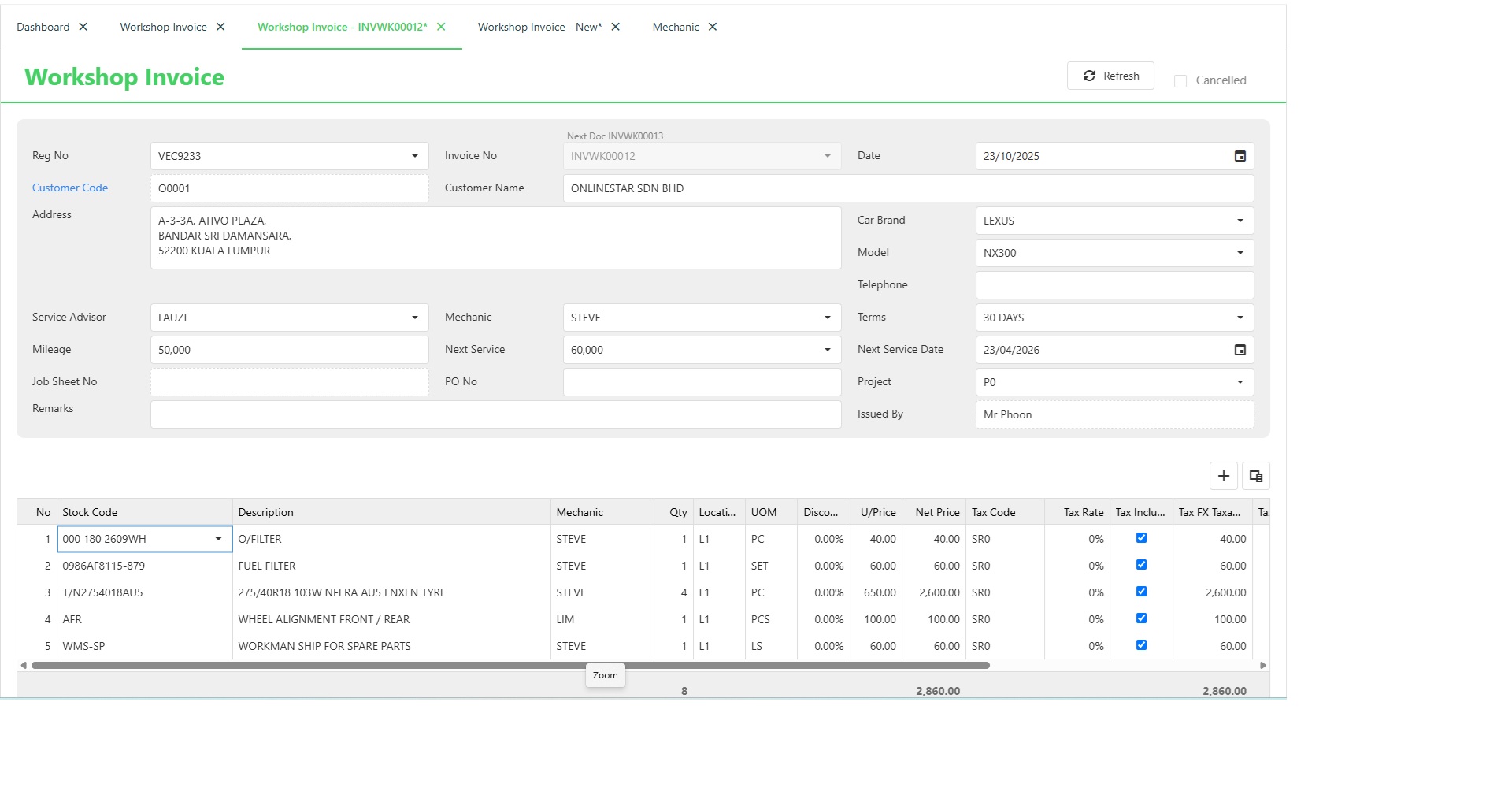Image resolution: width=1512 pixels, height=806 pixels.
Task: Open the Date calendar picker icon
Action: (1240, 156)
